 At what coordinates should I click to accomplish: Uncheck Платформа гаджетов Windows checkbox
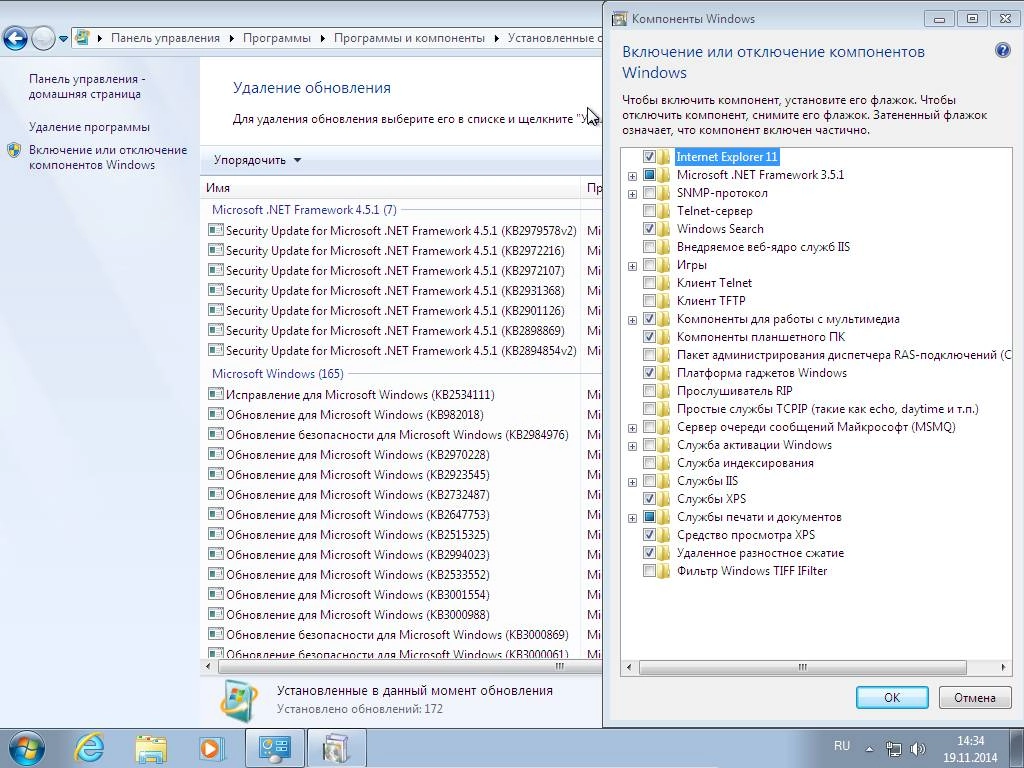point(649,372)
